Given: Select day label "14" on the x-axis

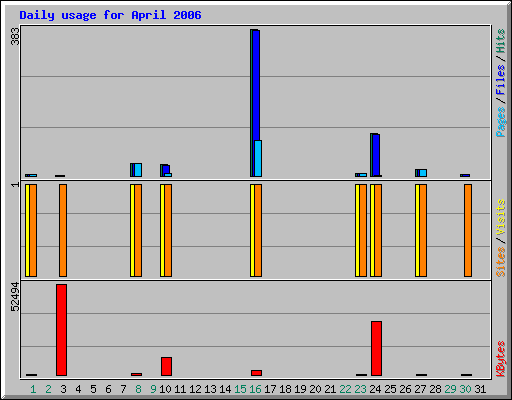Looking at the screenshot, I should tap(225, 389).
